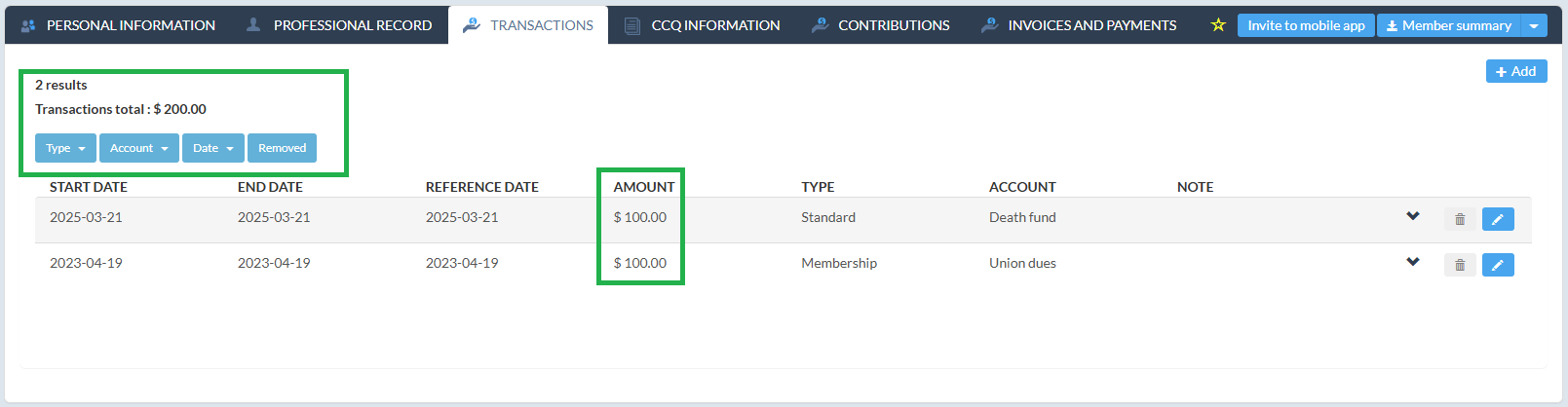The image size is (1568, 407).
Task: Open the Date filter dropdown
Action: (213, 148)
